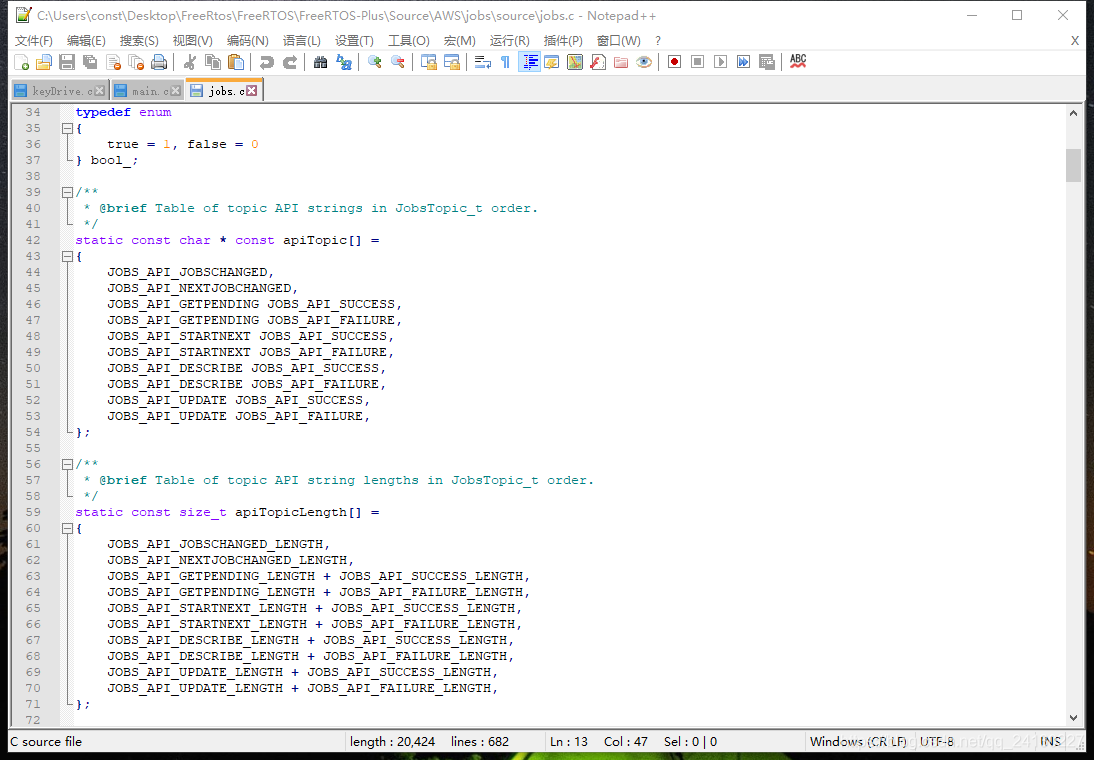Close the keyDrive.c tab
The height and width of the screenshot is (760, 1094).
point(100,91)
